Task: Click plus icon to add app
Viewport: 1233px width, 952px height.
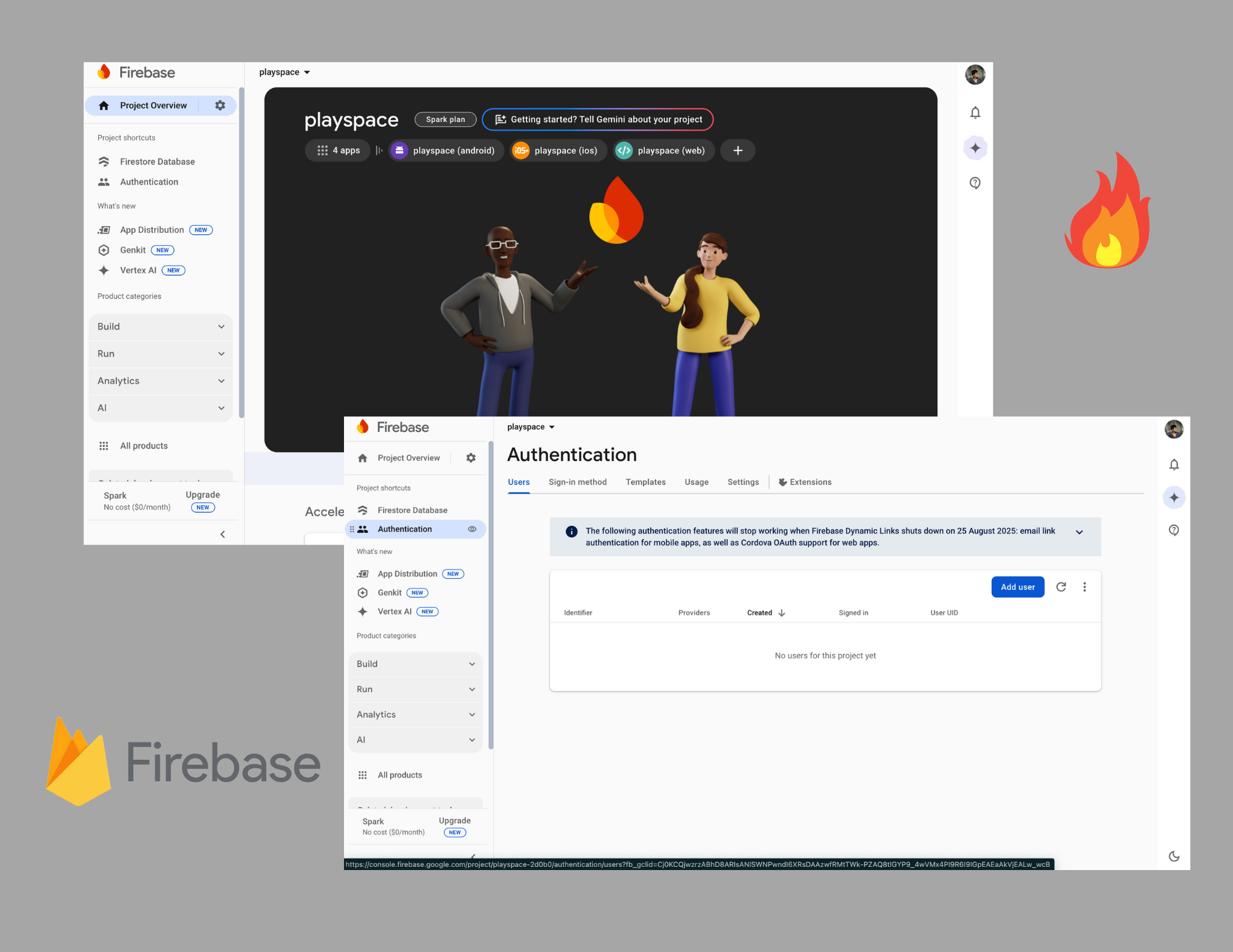Action: pos(738,150)
